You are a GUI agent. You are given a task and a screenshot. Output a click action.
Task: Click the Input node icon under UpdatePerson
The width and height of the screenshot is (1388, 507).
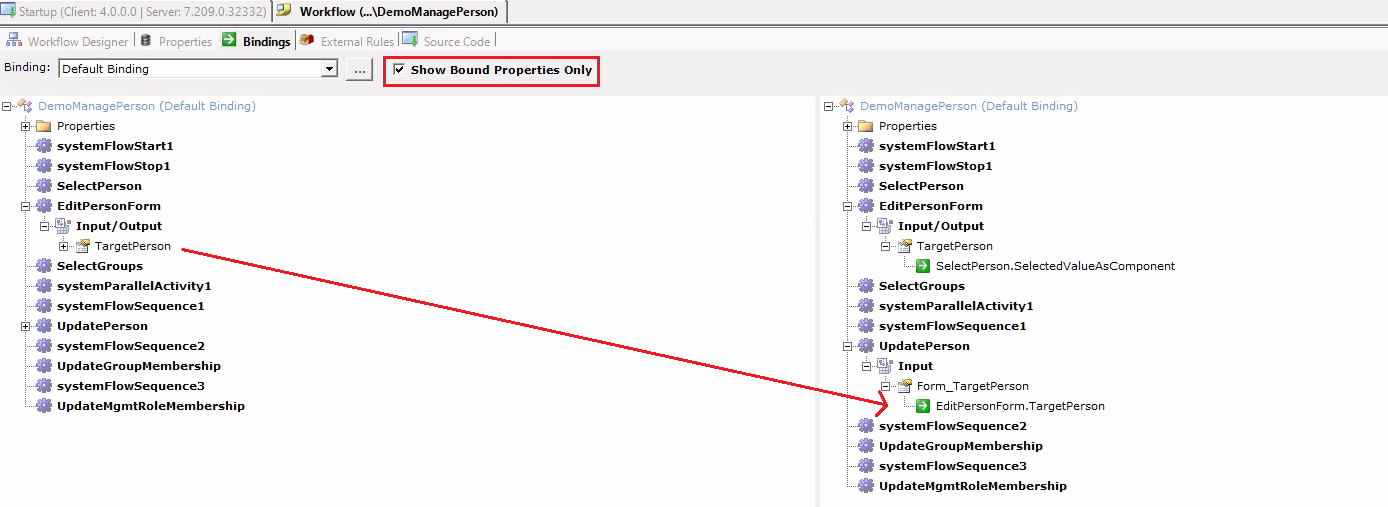tap(885, 366)
